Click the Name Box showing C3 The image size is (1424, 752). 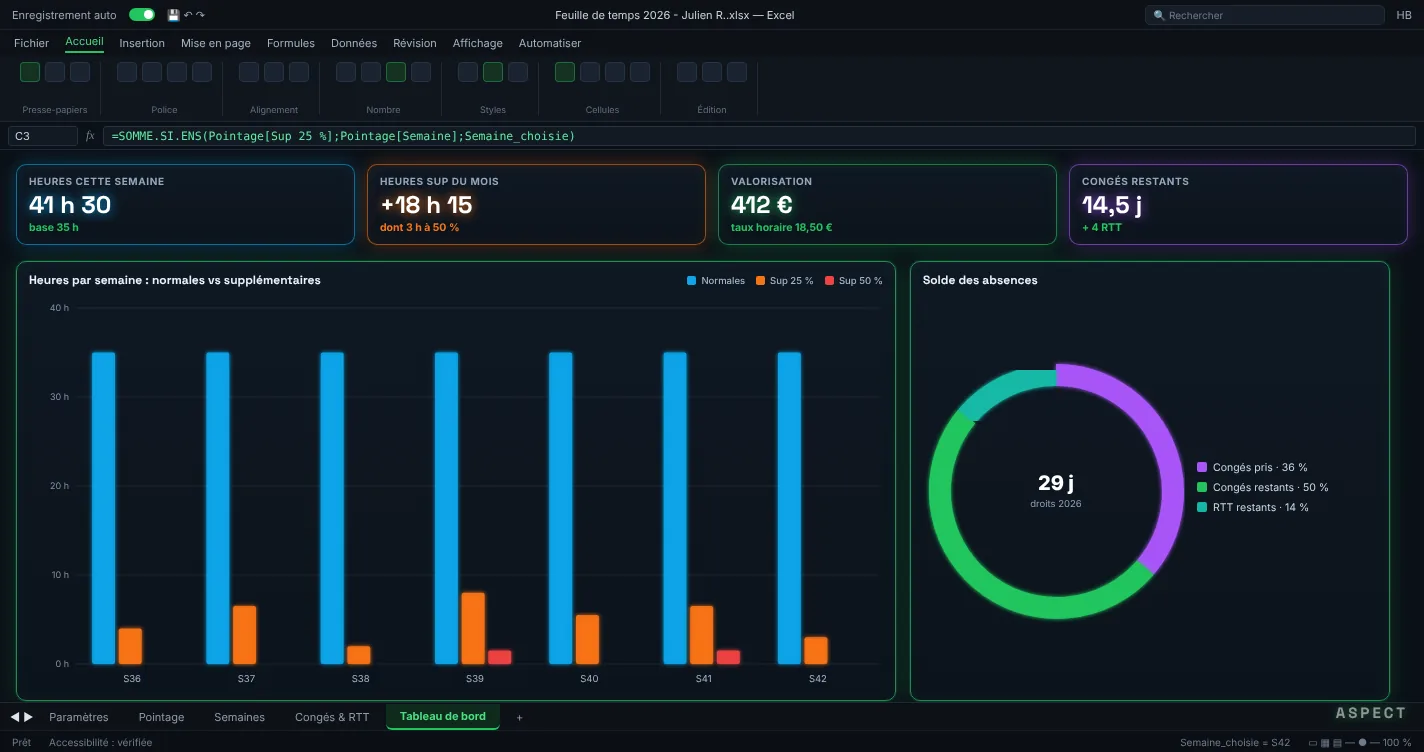pyautogui.click(x=43, y=136)
